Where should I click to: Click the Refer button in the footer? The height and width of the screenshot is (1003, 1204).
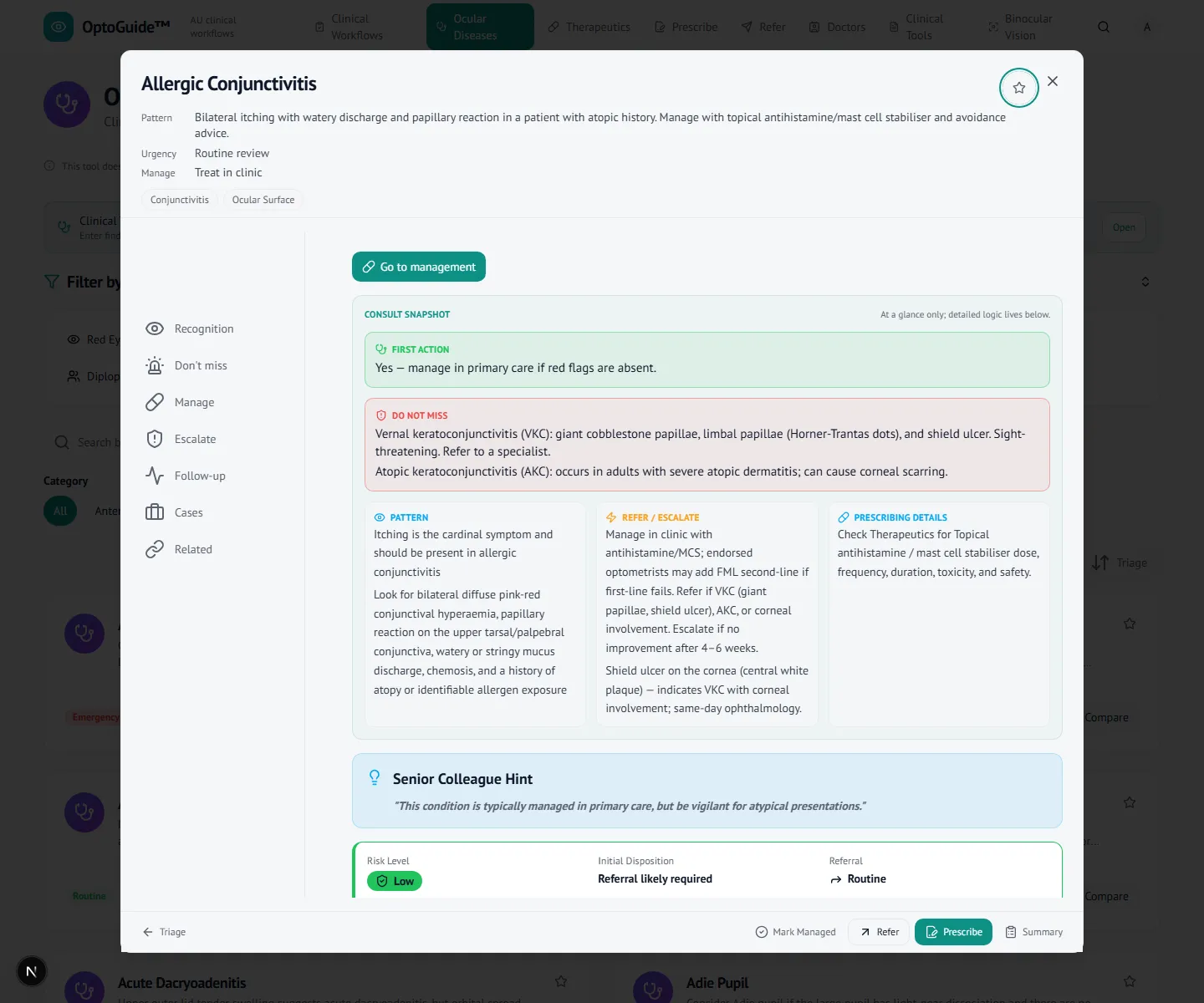(x=879, y=932)
